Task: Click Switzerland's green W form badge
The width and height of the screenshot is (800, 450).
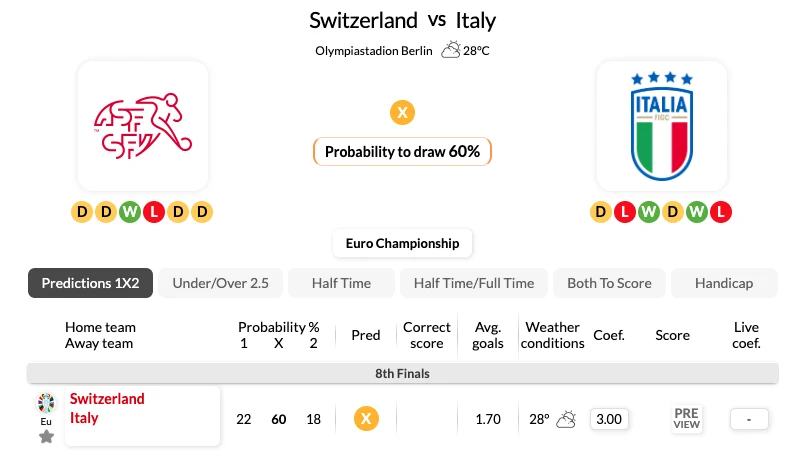Action: pyautogui.click(x=130, y=212)
